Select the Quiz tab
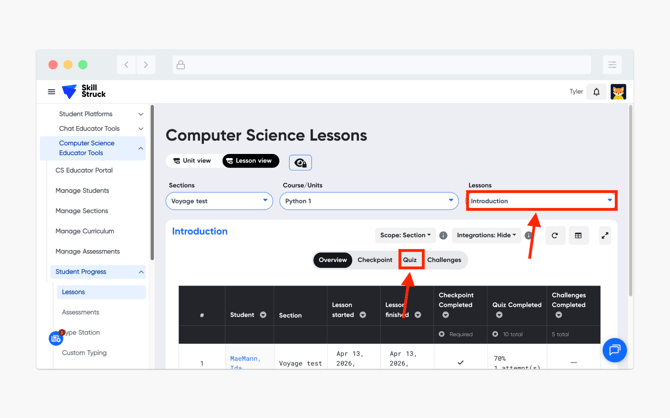The width and height of the screenshot is (670, 418). pyautogui.click(x=410, y=260)
